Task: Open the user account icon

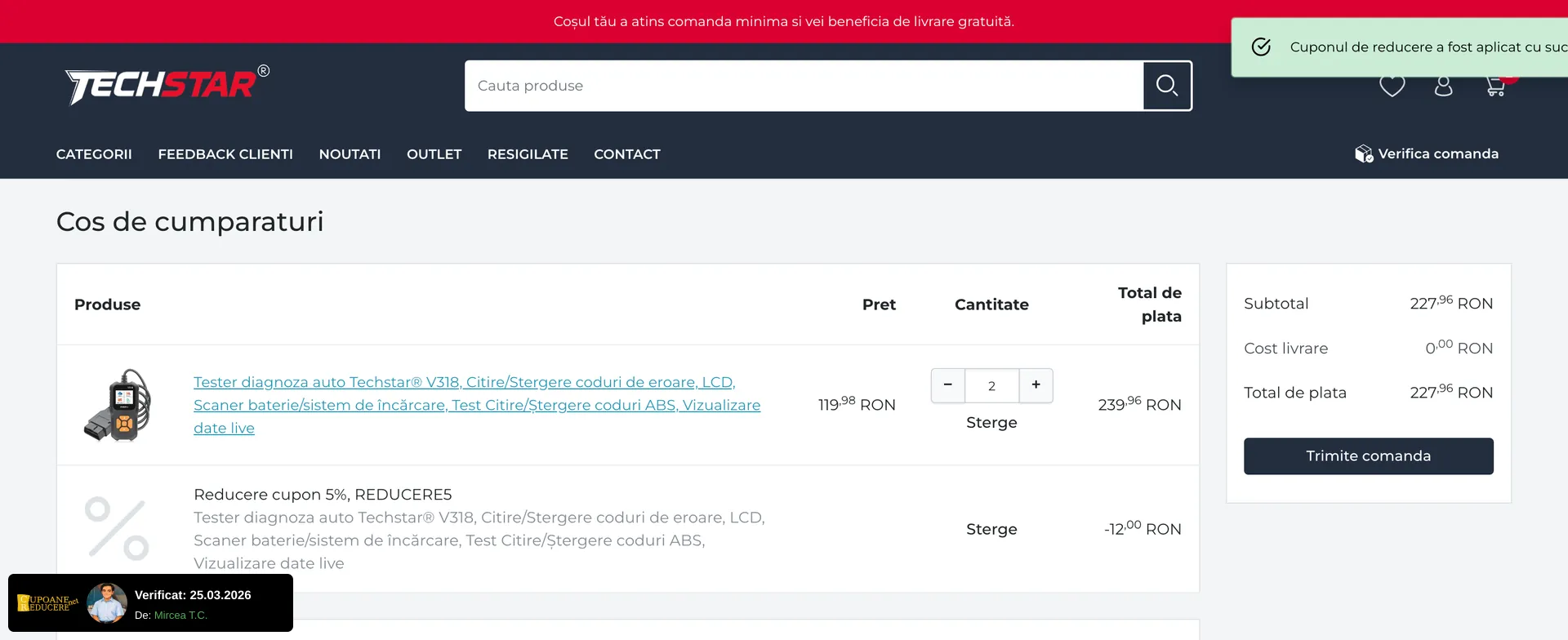Action: pyautogui.click(x=1443, y=87)
